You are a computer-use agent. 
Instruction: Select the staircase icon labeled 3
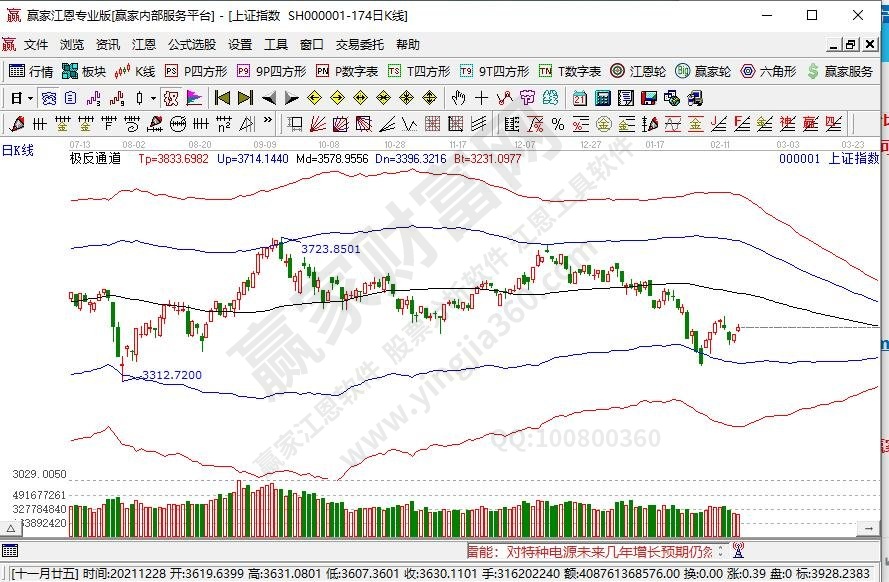94,99
